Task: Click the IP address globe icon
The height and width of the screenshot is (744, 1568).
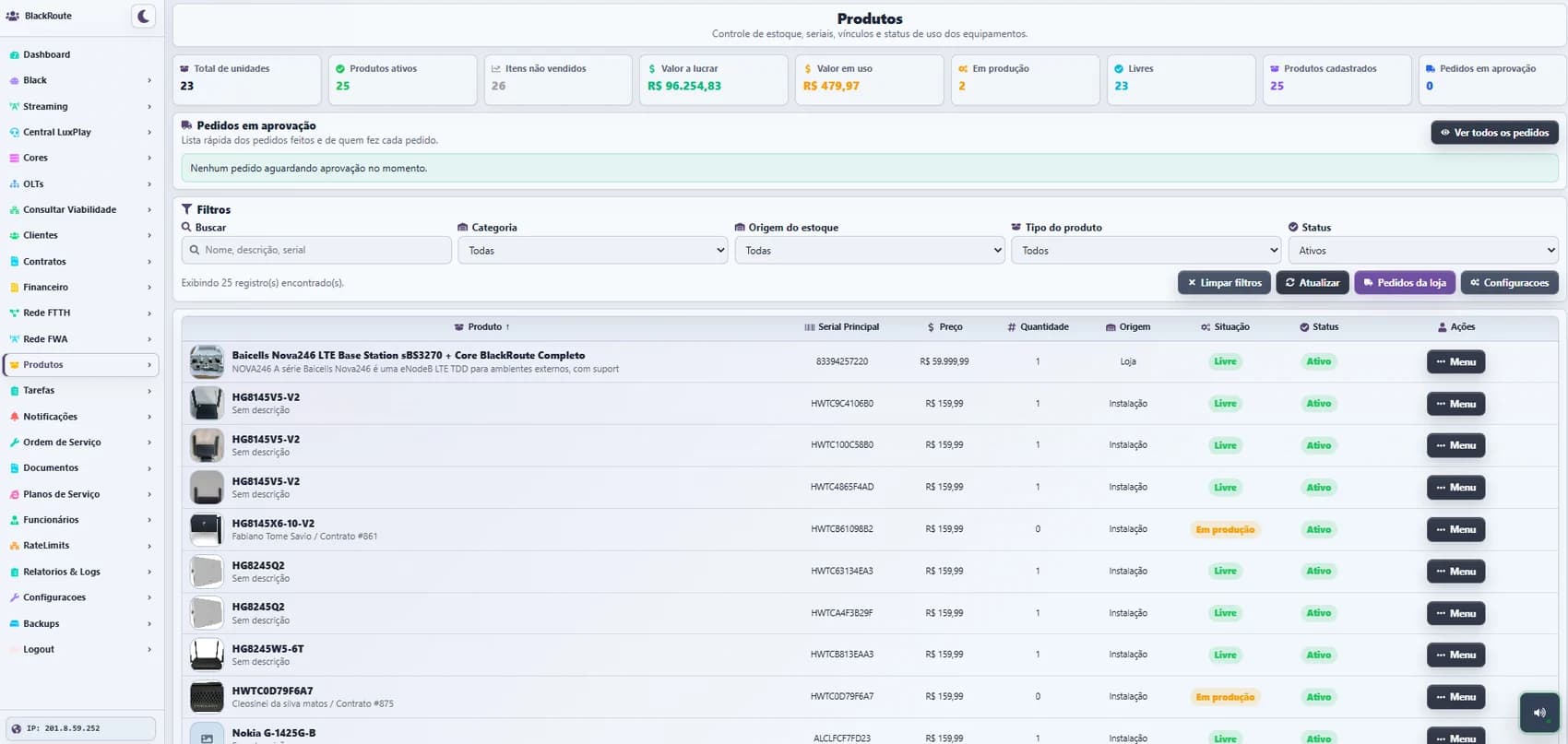Action: [16, 728]
